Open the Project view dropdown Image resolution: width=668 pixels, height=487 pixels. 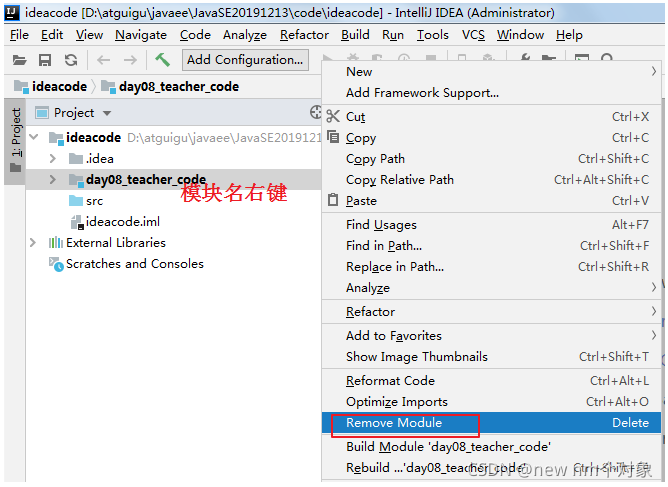(107, 113)
